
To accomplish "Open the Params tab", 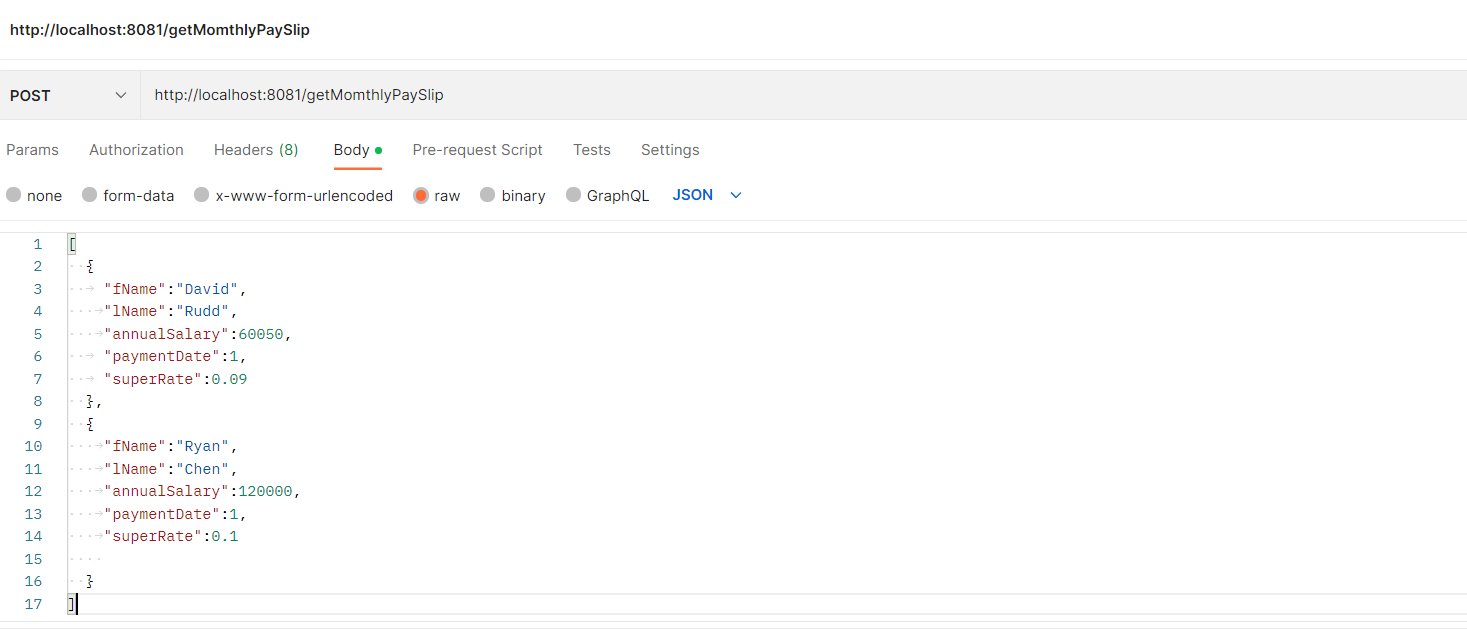I will [32, 149].
